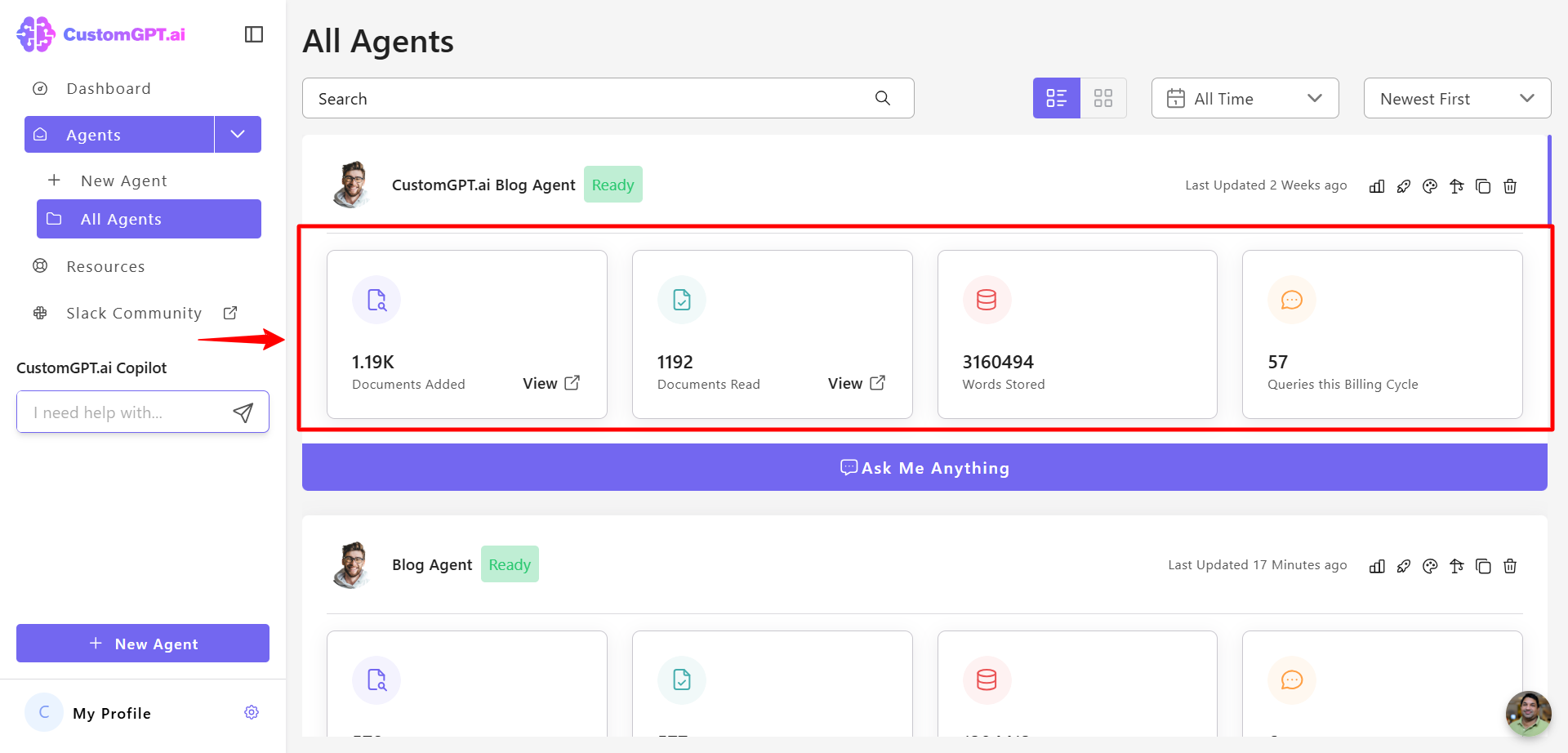The image size is (1568, 753).
Task: Click the crane icon on the Blog Agent row
Action: pyautogui.click(x=1457, y=566)
